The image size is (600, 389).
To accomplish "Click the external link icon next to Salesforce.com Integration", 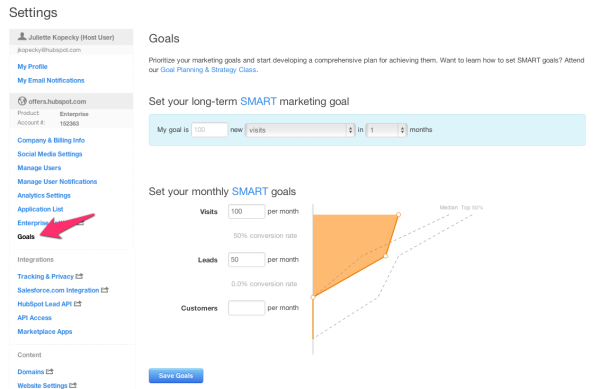I will [104, 290].
